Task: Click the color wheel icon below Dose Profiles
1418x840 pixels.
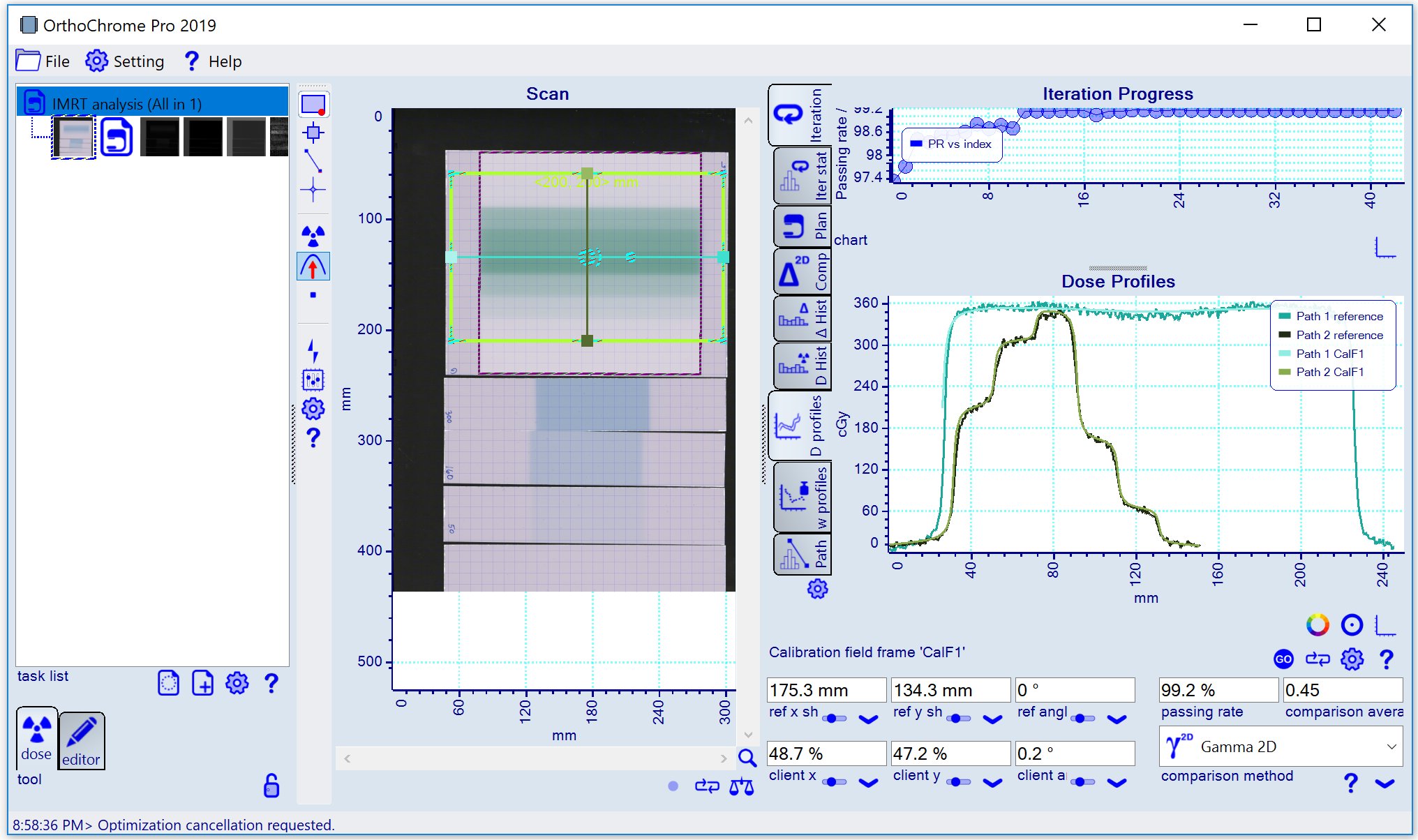Action: (1318, 624)
